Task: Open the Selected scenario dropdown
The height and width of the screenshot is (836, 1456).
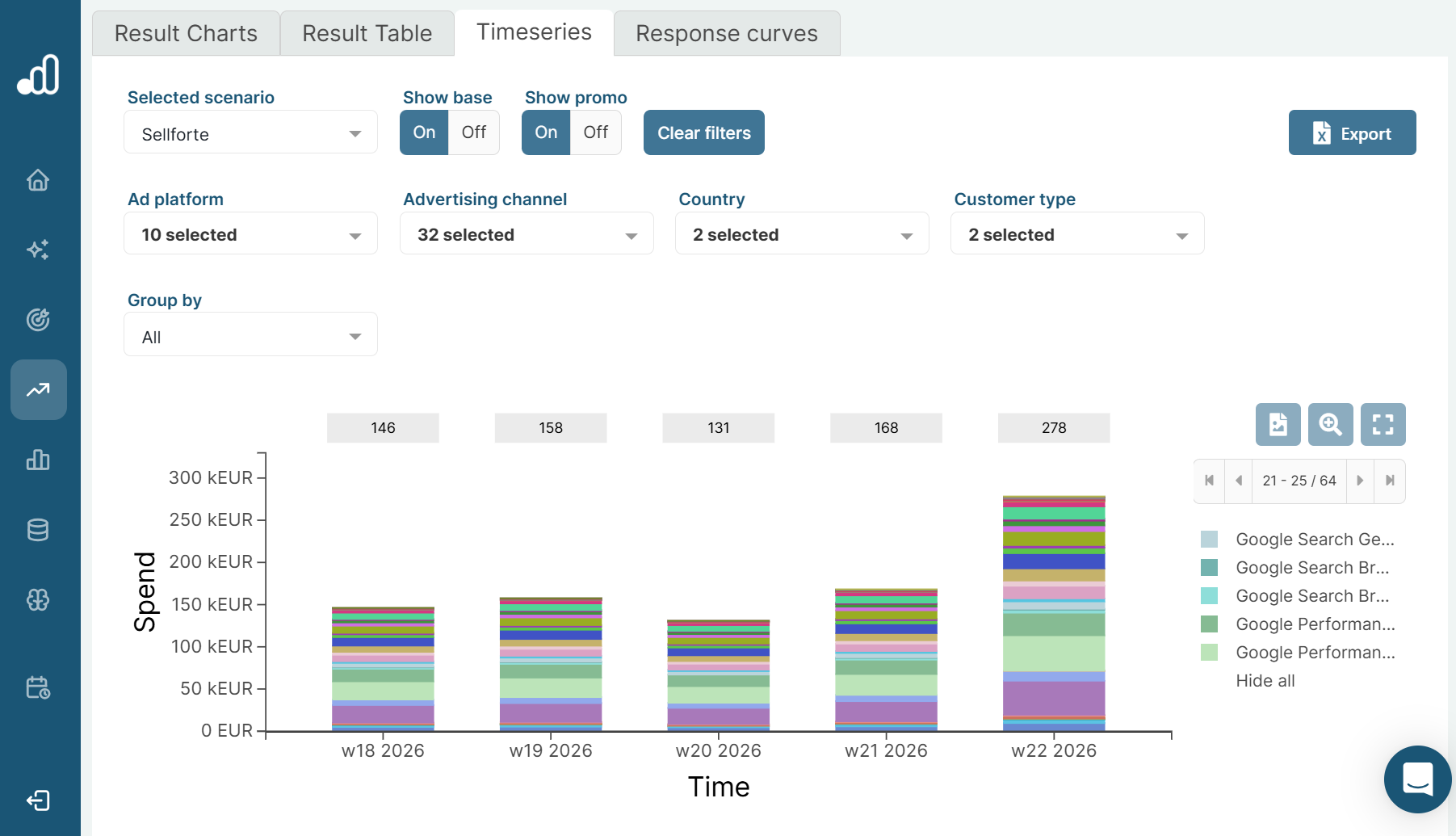Action: pos(250,134)
